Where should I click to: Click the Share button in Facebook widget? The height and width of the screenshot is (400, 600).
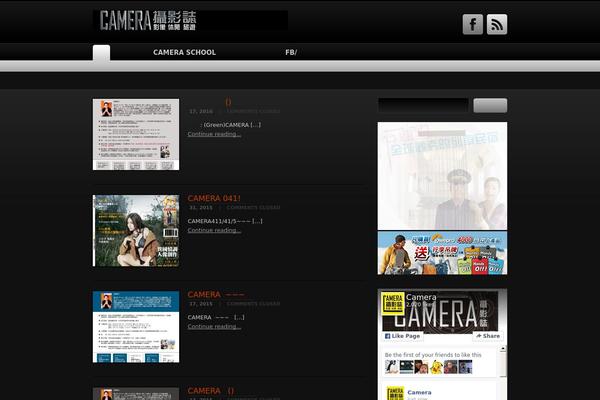[x=488, y=336]
